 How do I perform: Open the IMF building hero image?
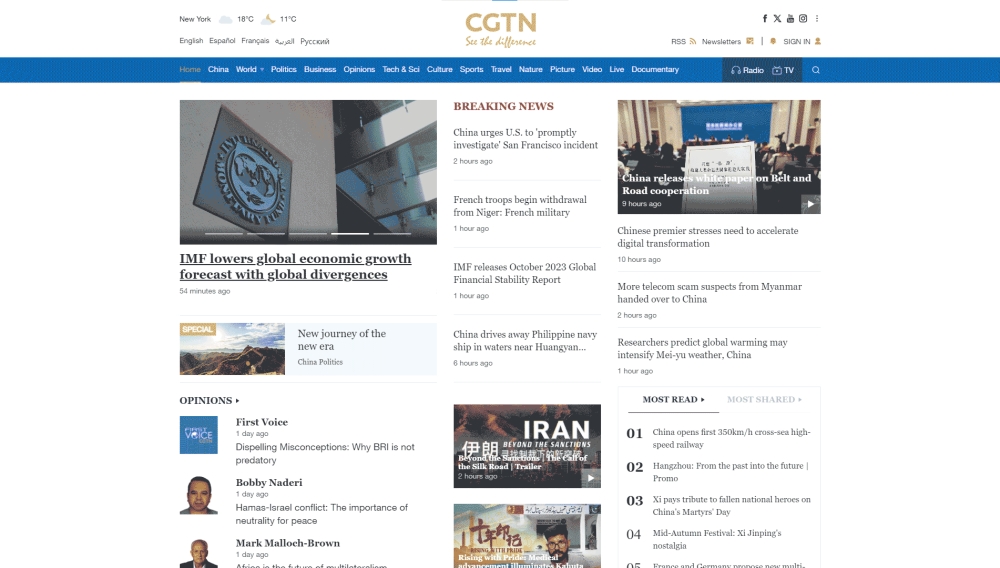coord(308,172)
